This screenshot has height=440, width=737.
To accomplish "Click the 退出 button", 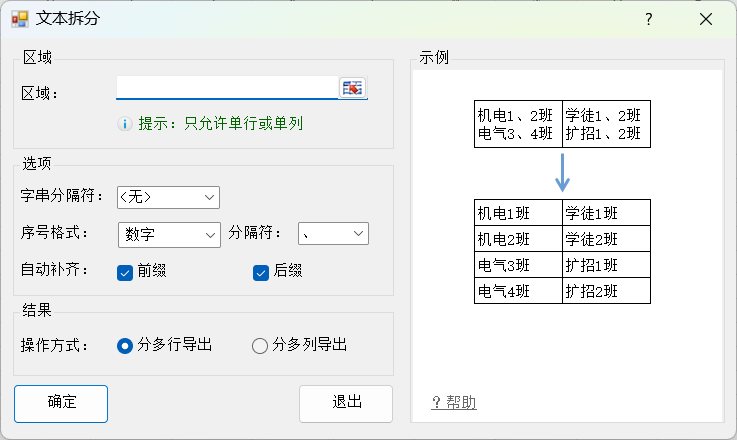I will (x=346, y=404).
